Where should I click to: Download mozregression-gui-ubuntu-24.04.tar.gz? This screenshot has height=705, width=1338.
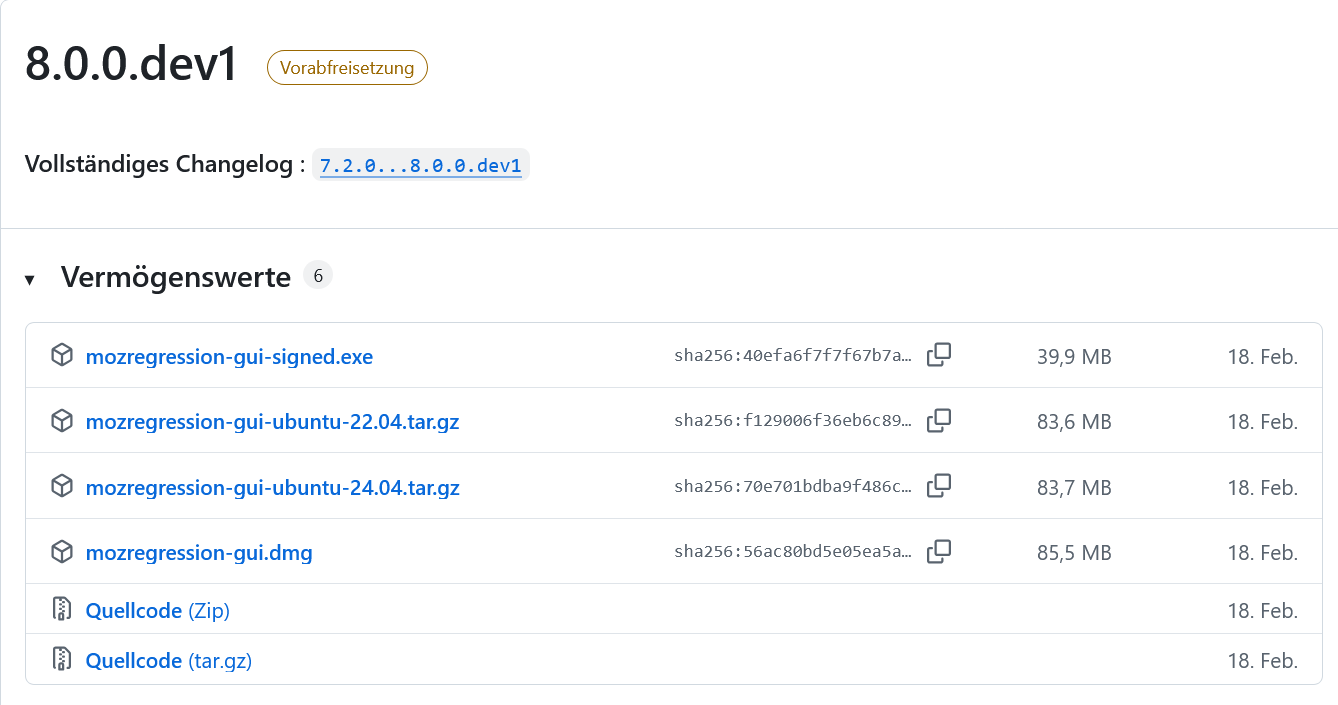pyautogui.click(x=272, y=488)
